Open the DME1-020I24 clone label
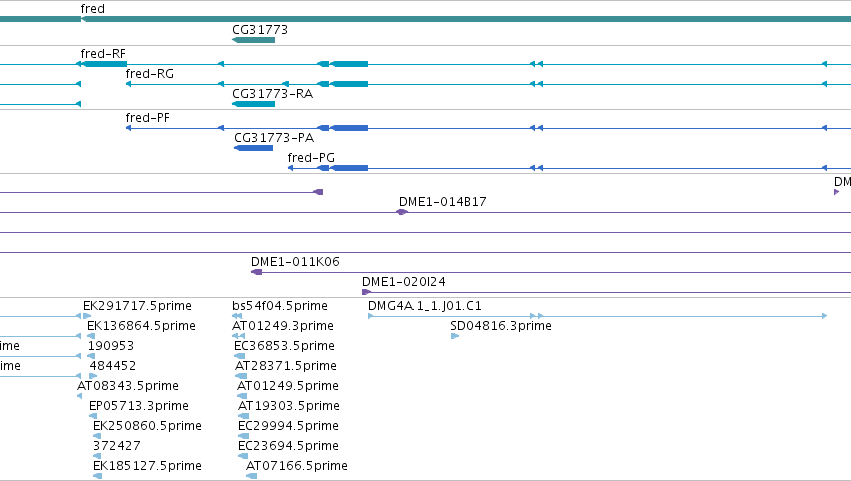851x481 pixels. [404, 282]
